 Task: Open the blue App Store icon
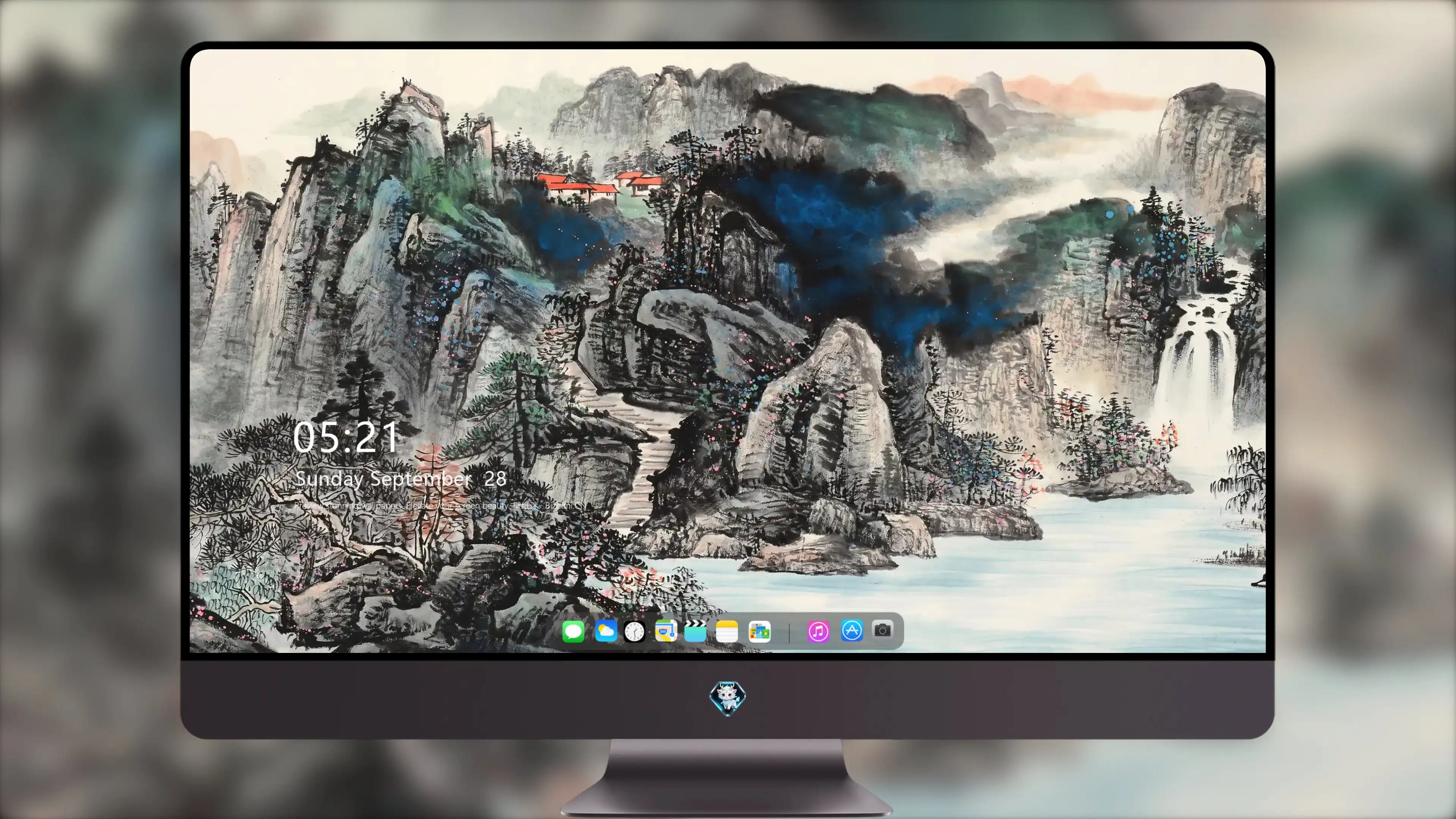(x=852, y=631)
